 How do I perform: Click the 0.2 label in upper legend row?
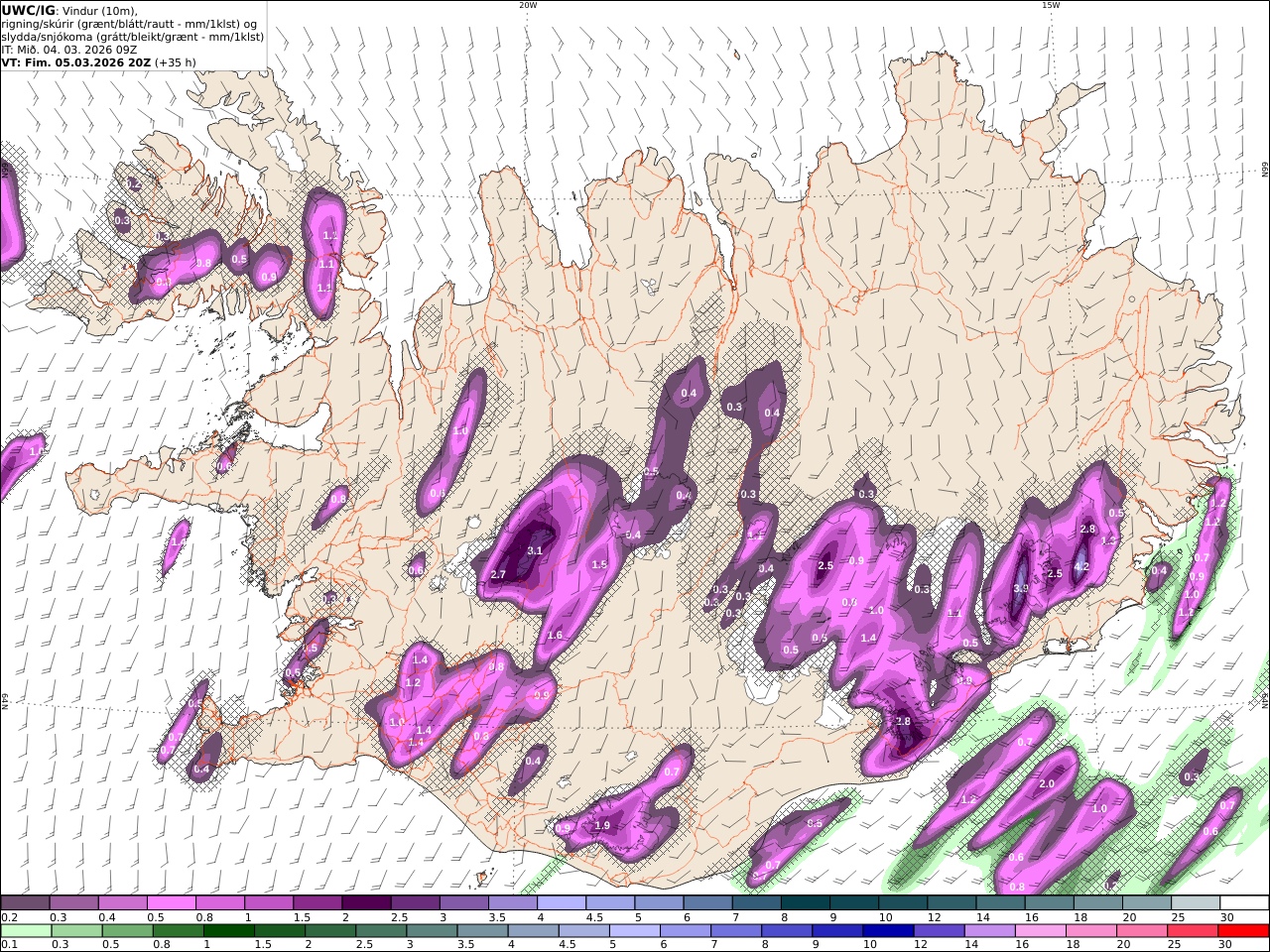pos(9,917)
